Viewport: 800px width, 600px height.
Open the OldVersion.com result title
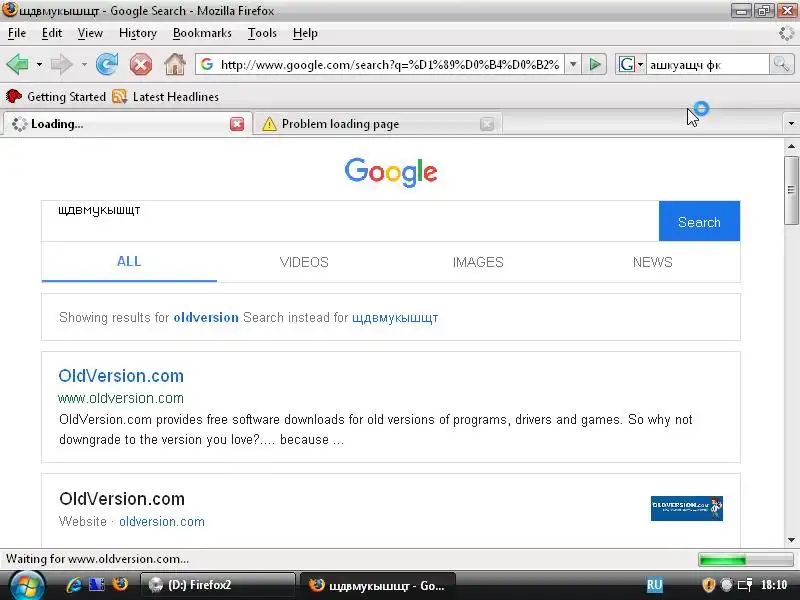[x=121, y=376]
